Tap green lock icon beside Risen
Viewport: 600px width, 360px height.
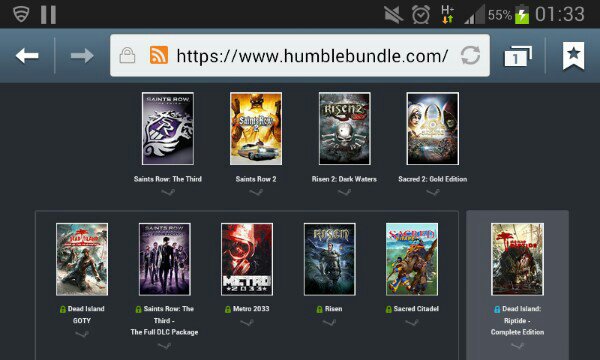click(320, 309)
